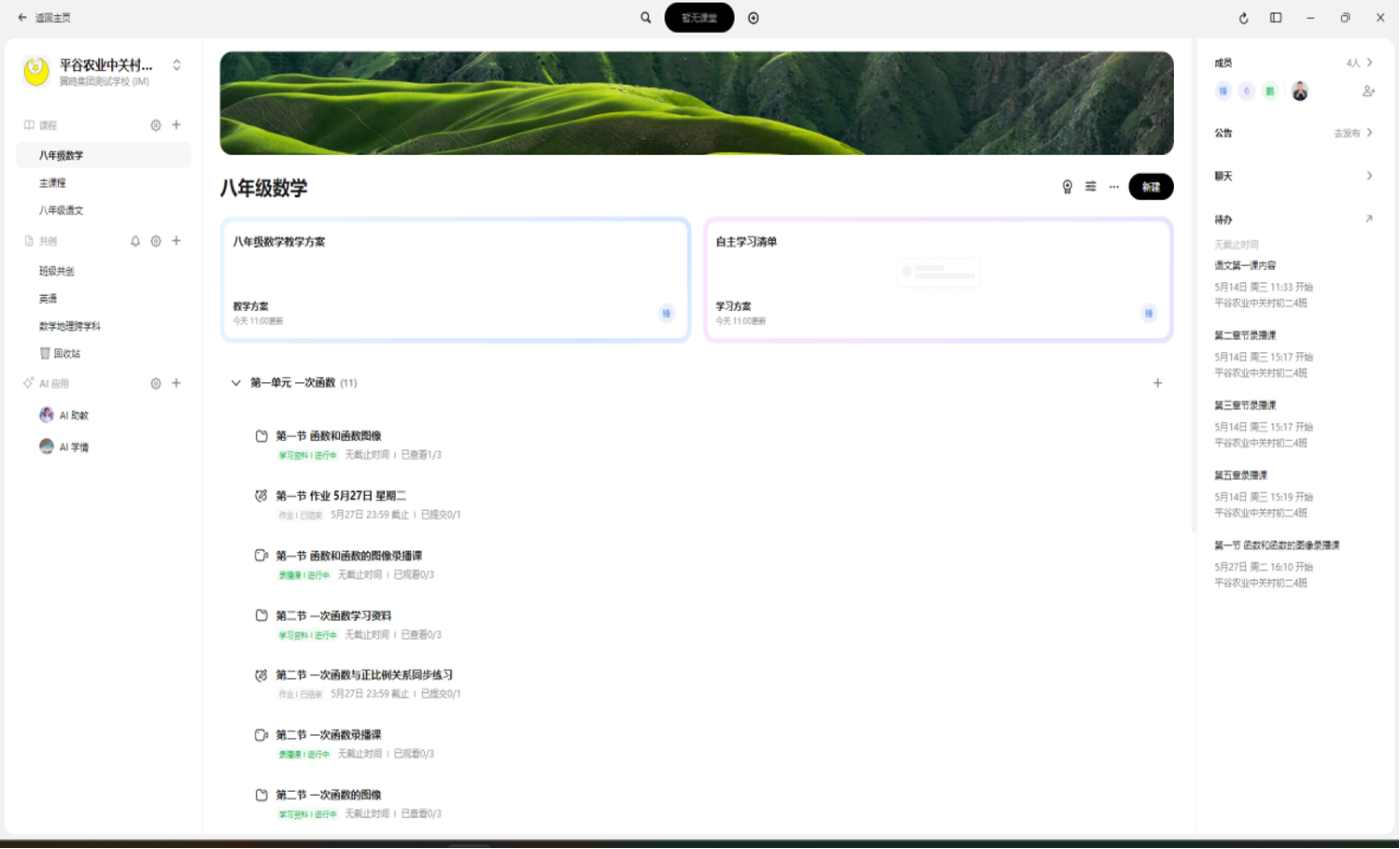
Task: Expand the 聊天 panel chevron
Action: [x=1369, y=176]
